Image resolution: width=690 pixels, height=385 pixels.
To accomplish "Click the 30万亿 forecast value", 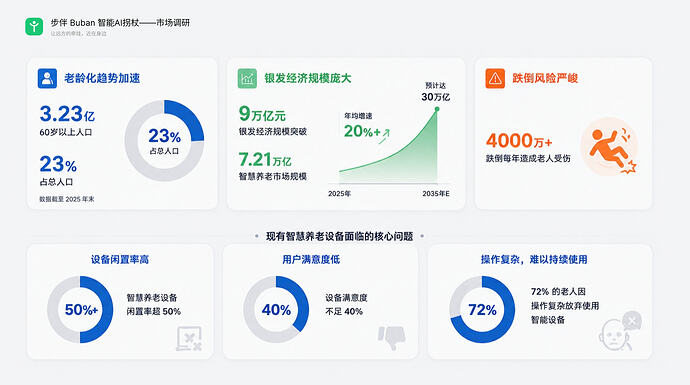I will (436, 97).
